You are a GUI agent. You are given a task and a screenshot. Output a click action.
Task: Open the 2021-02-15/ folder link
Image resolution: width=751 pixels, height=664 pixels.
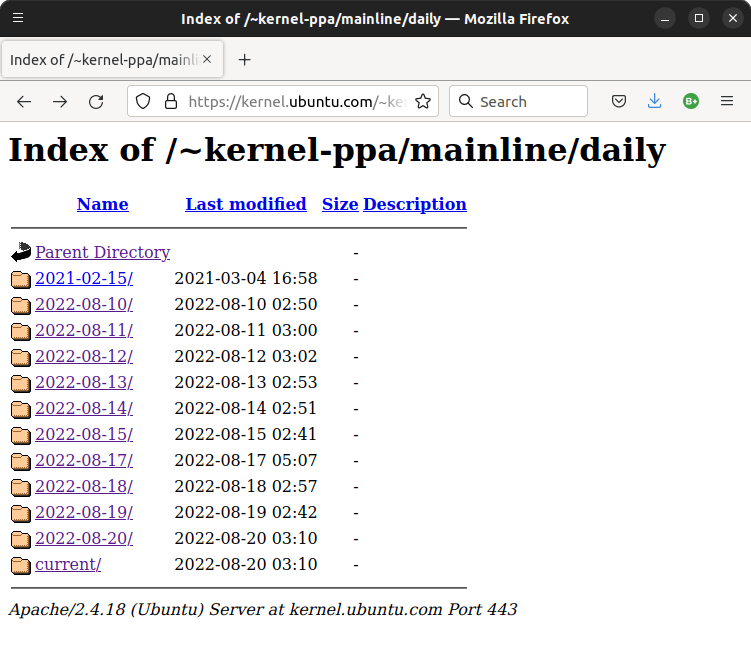click(84, 278)
